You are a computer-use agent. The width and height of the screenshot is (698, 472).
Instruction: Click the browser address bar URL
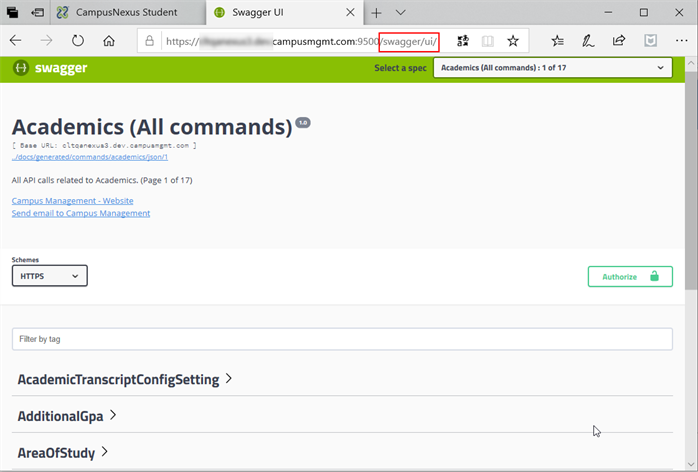coord(301,41)
